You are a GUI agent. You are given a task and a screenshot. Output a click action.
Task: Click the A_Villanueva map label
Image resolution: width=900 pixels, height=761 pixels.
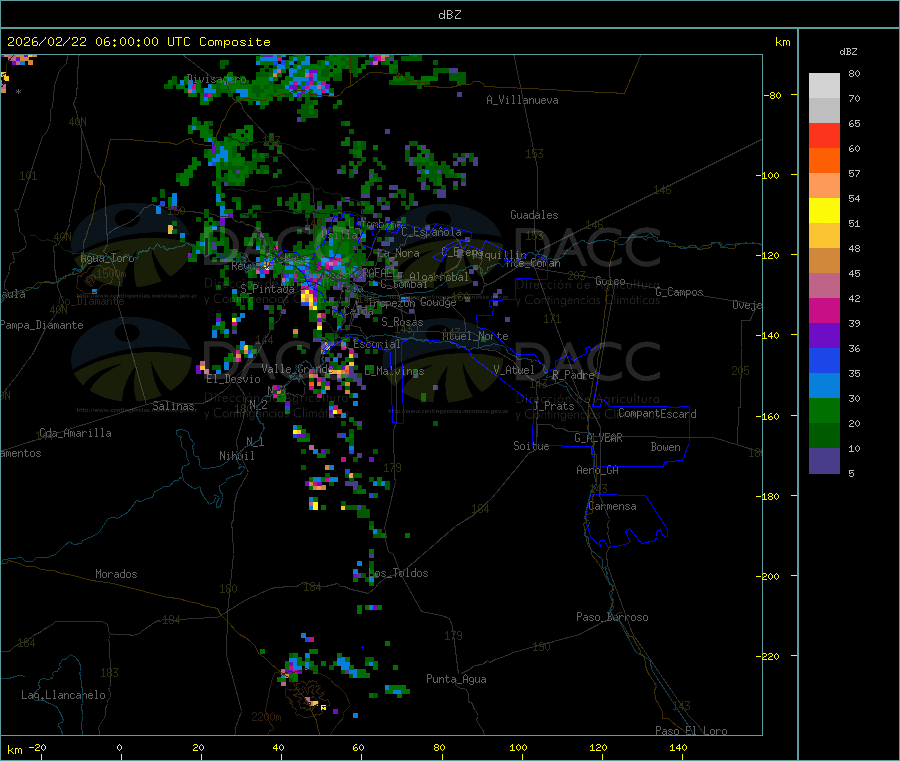click(522, 100)
